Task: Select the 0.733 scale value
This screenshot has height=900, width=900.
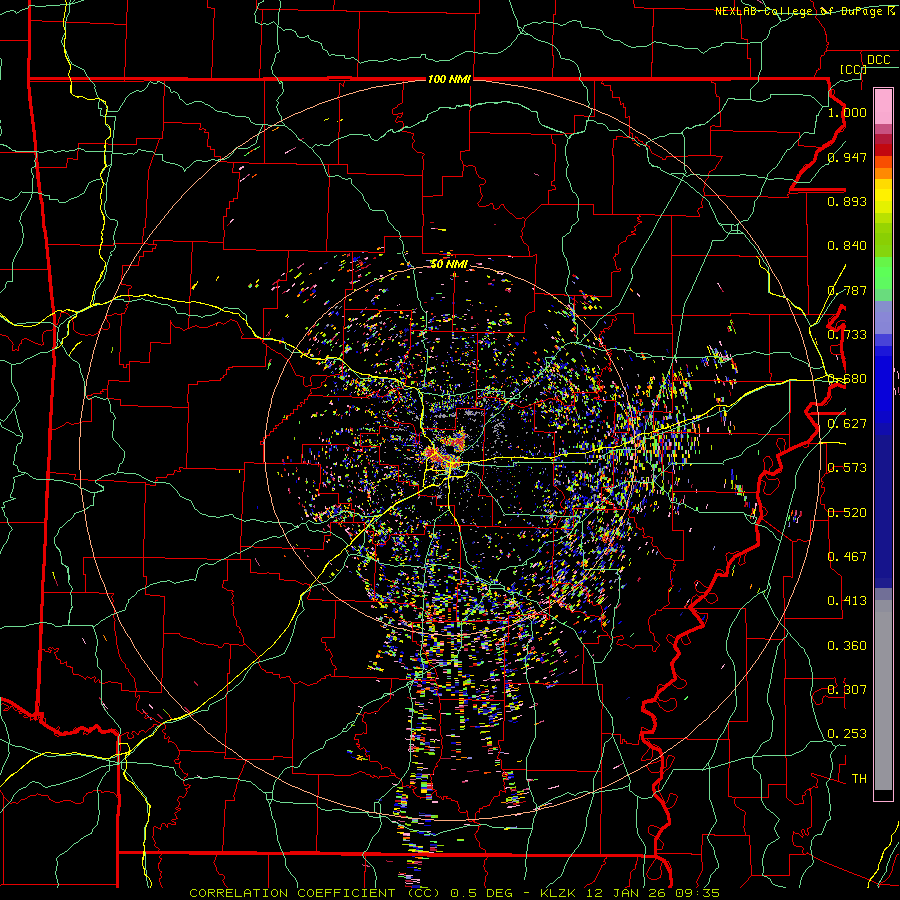Action: 847,335
